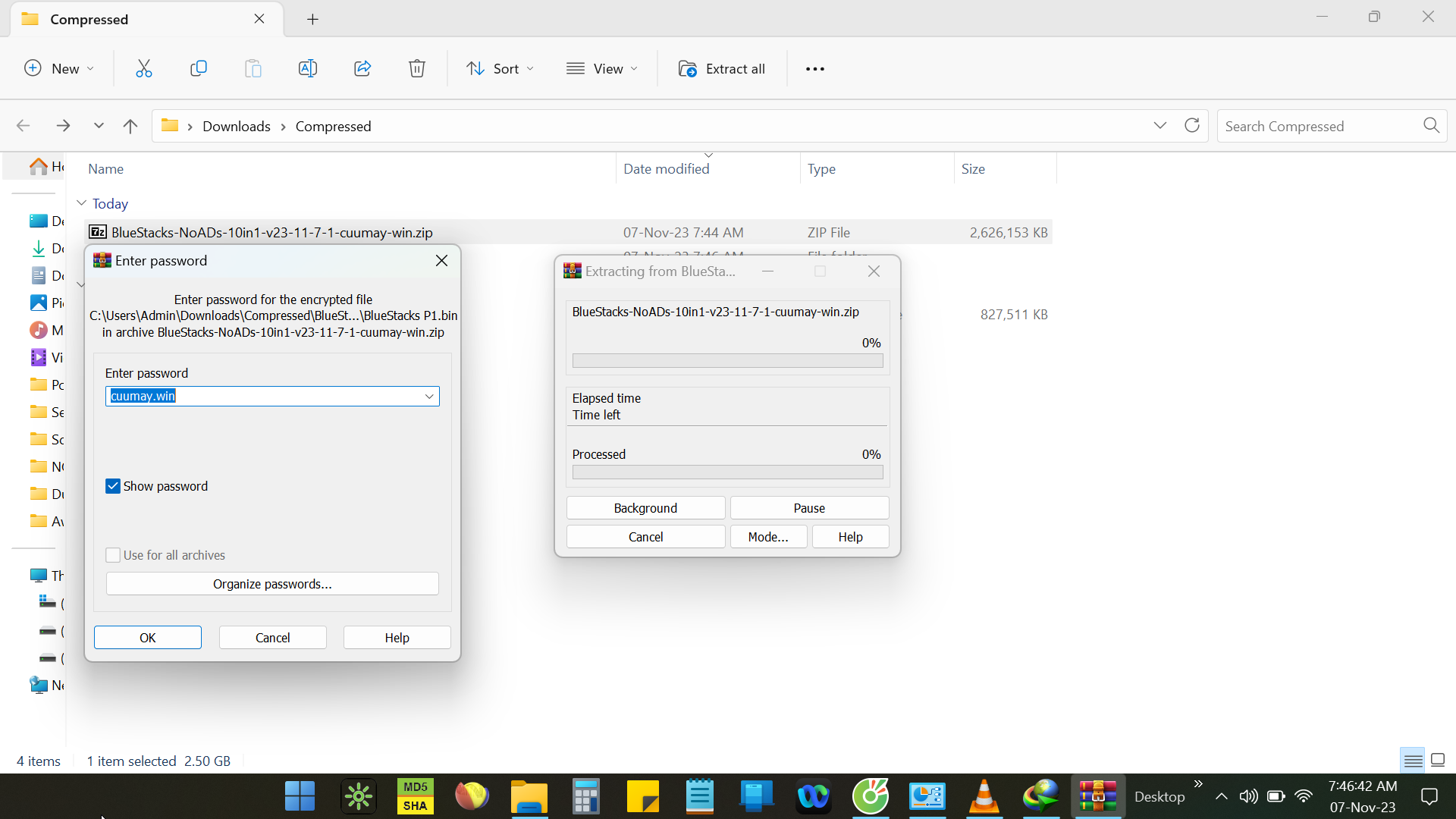Click the Processed progress bar

(x=728, y=472)
